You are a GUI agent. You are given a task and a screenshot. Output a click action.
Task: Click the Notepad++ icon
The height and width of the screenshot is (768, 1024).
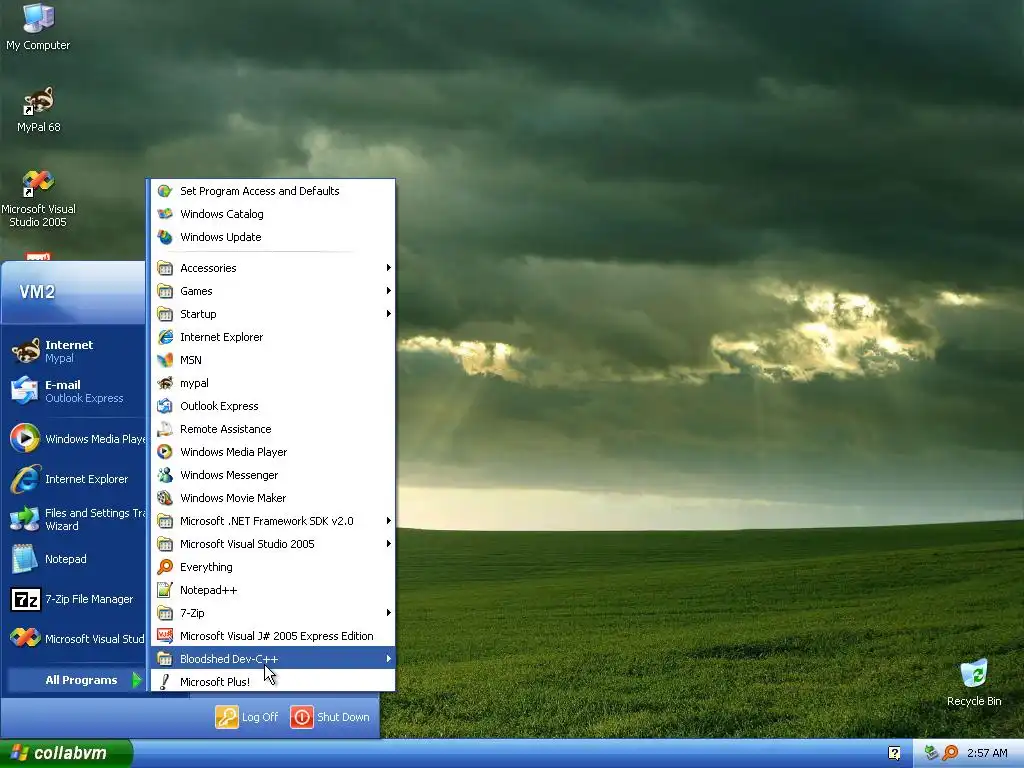tap(165, 590)
